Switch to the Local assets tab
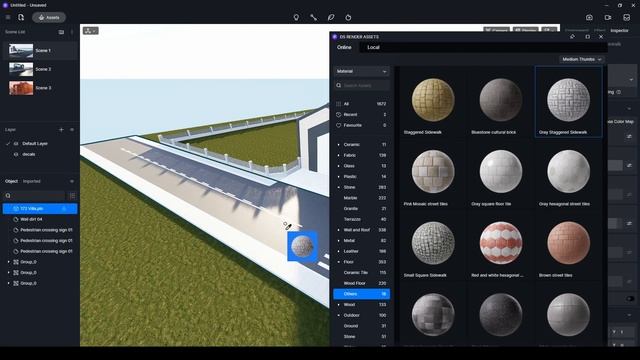The height and width of the screenshot is (360, 640). click(373, 47)
